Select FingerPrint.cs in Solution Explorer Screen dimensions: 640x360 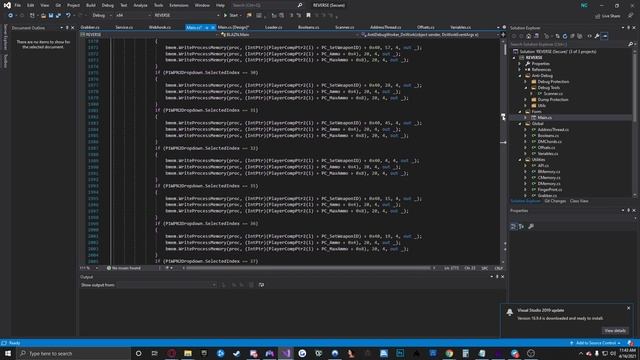pyautogui.click(x=549, y=189)
